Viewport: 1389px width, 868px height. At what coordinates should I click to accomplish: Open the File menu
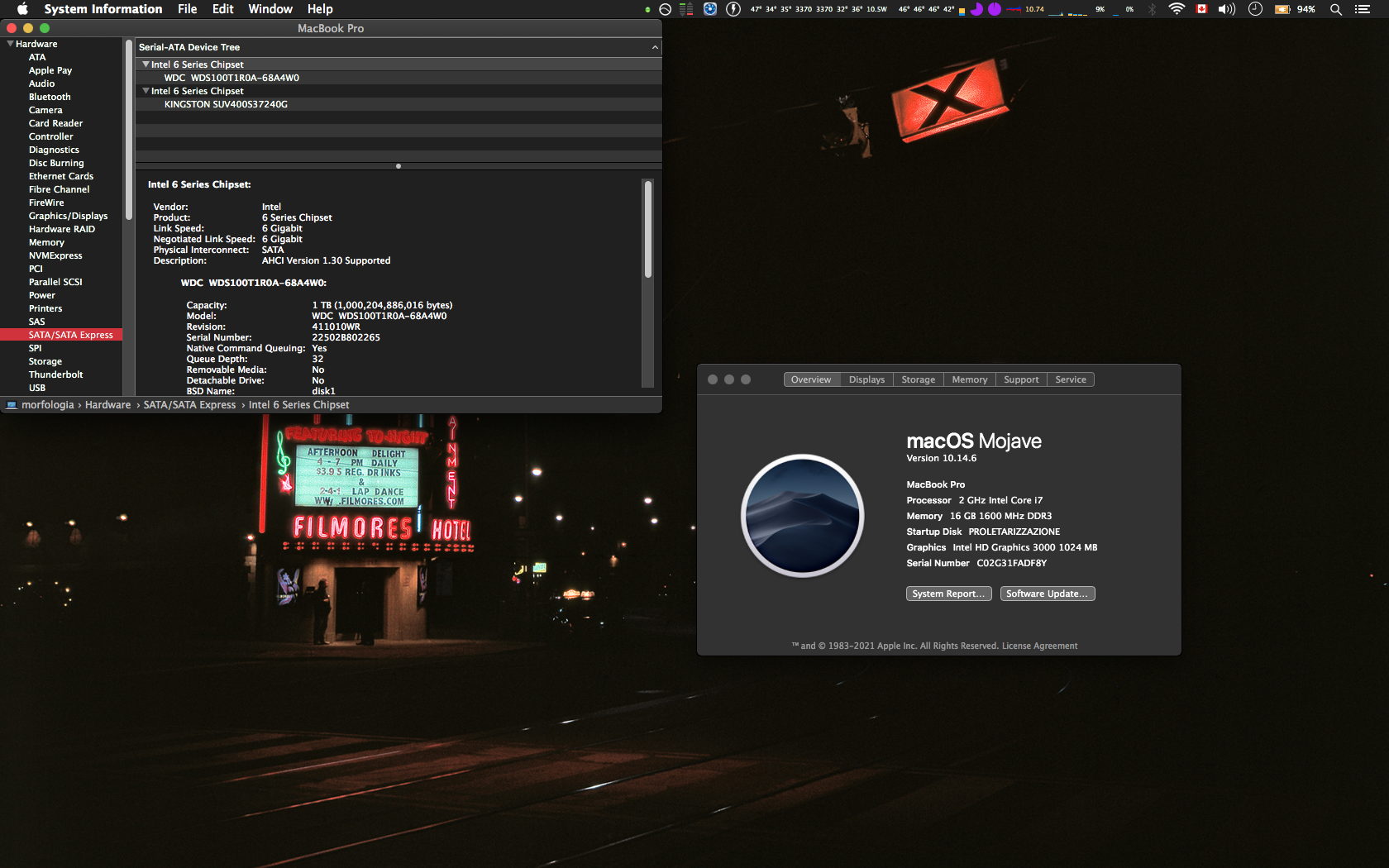coord(187,9)
